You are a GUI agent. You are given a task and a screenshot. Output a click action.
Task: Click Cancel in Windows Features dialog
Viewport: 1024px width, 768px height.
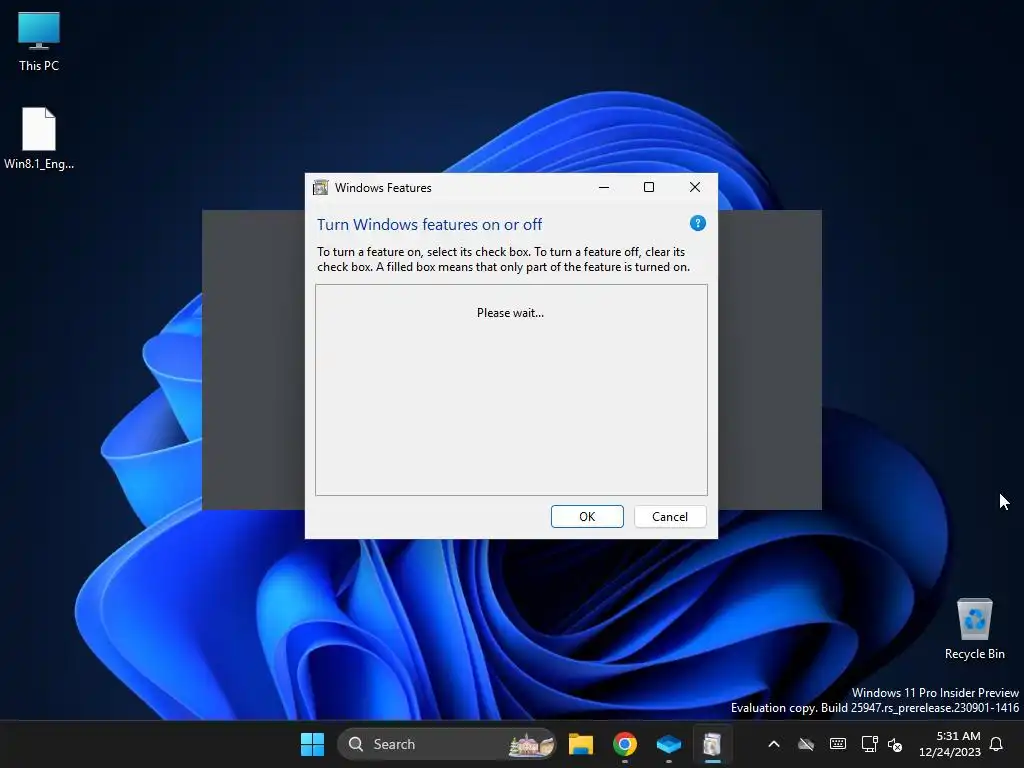click(x=669, y=517)
